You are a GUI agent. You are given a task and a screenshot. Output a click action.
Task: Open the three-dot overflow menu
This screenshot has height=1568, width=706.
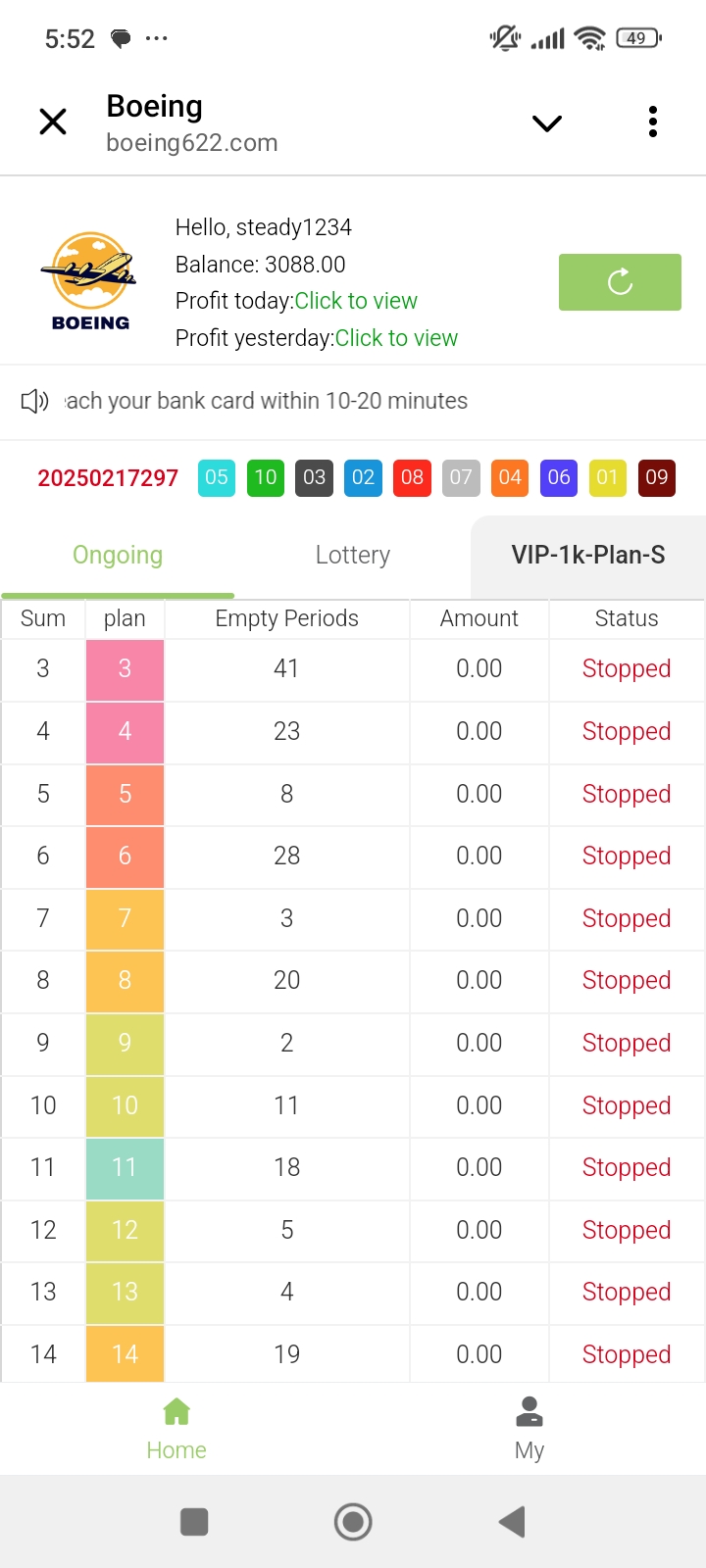653,122
